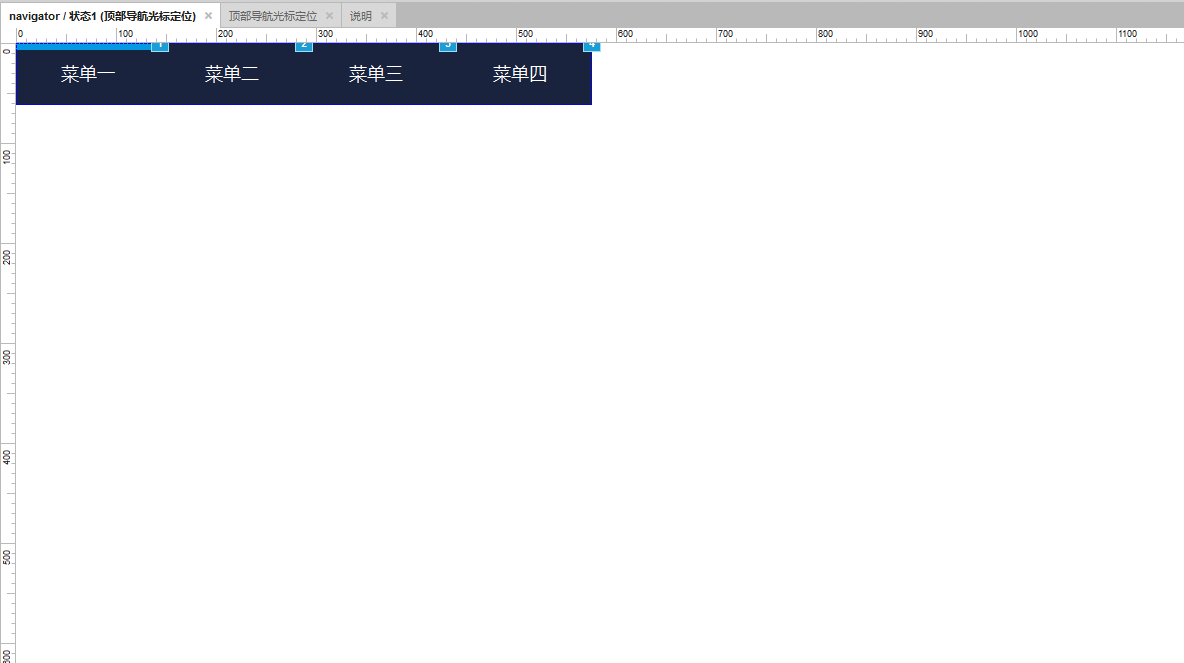The width and height of the screenshot is (1184, 663).
Task: Click interaction note marker 3 on 菜单三
Action: click(448, 46)
